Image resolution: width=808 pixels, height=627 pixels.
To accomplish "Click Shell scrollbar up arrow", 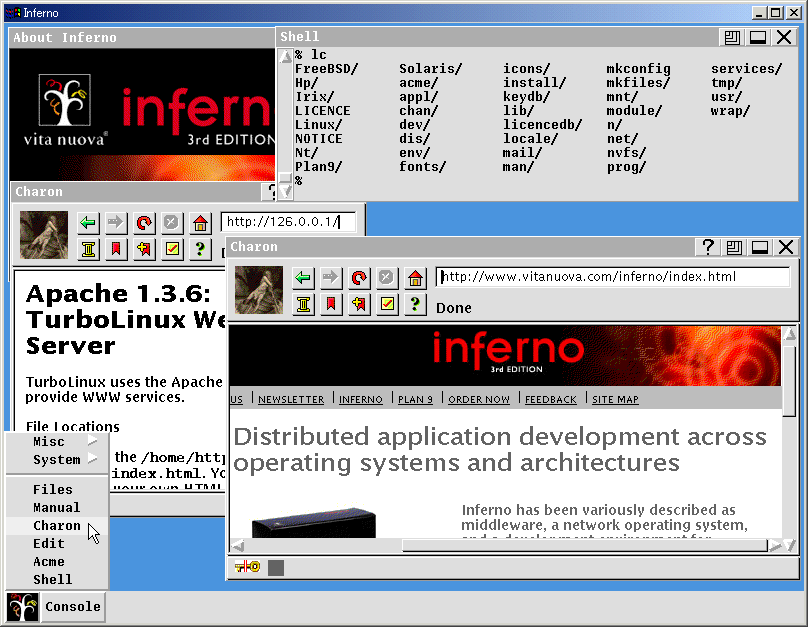I will [x=285, y=56].
